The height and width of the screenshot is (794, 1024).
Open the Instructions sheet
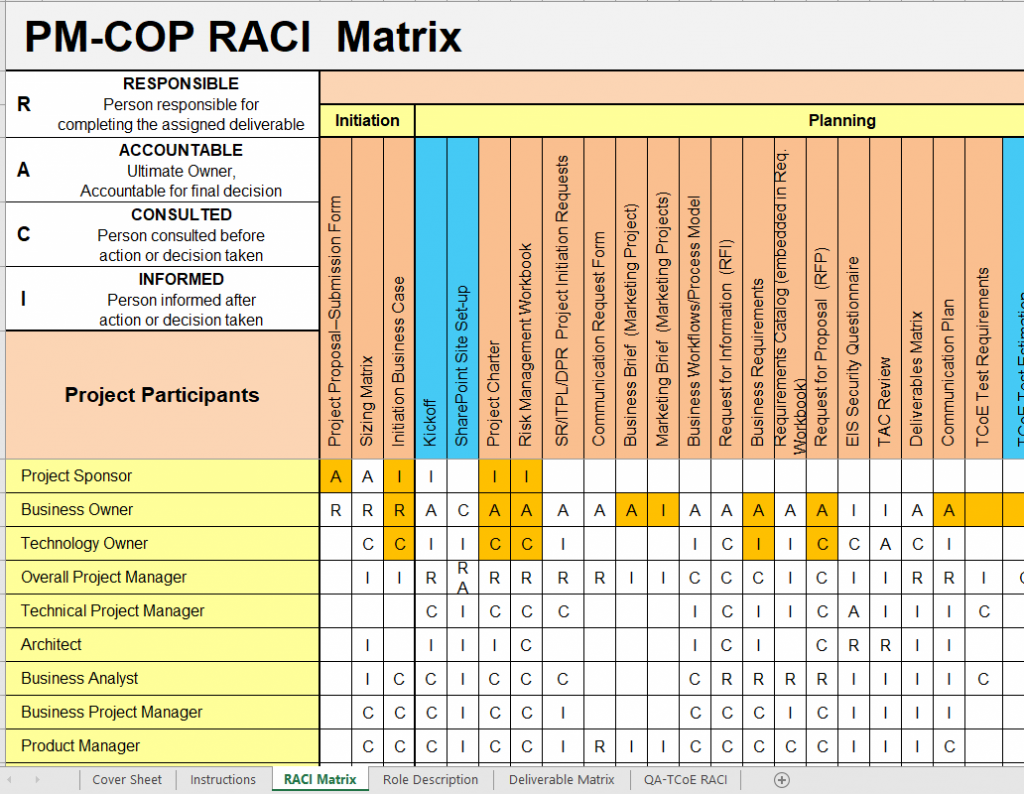(x=223, y=779)
